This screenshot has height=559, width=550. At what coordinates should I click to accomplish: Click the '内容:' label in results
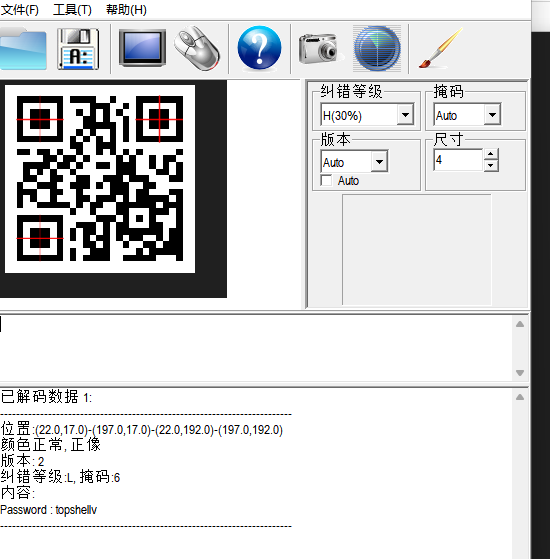tap(17, 493)
